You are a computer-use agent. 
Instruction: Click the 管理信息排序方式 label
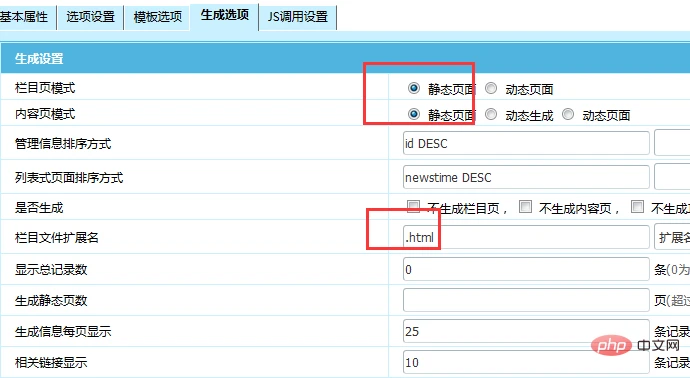click(63, 143)
